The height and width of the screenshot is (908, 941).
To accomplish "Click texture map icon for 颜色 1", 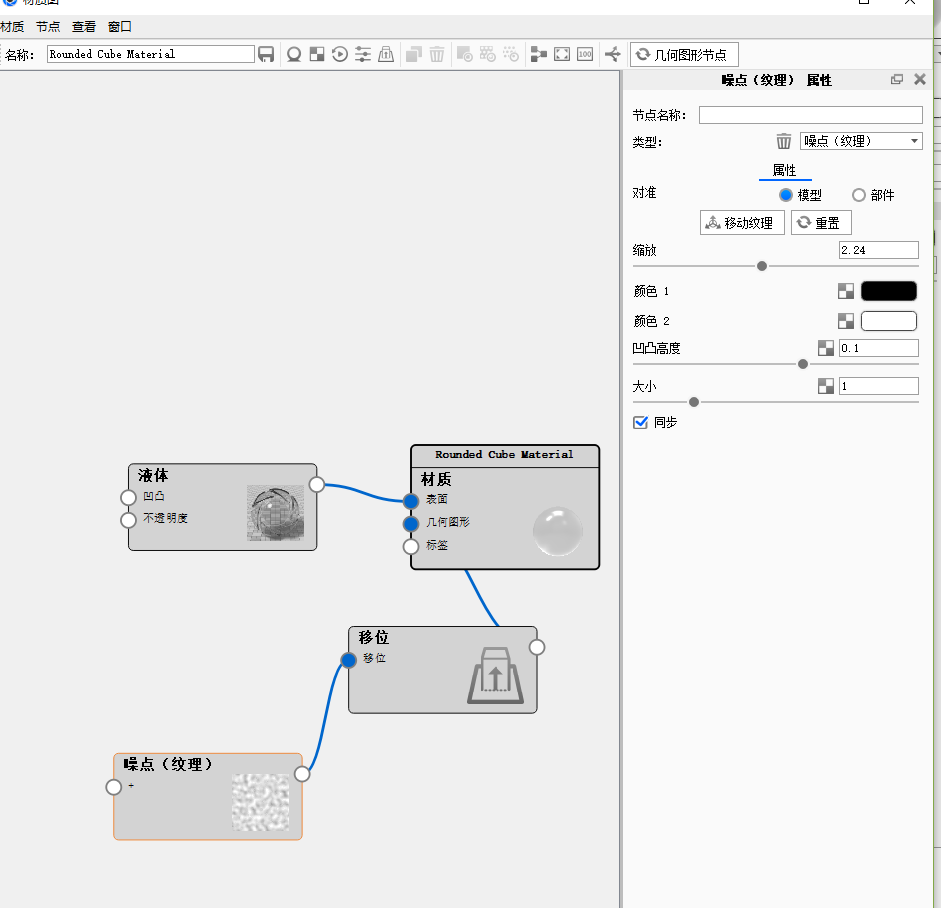I will [x=846, y=291].
